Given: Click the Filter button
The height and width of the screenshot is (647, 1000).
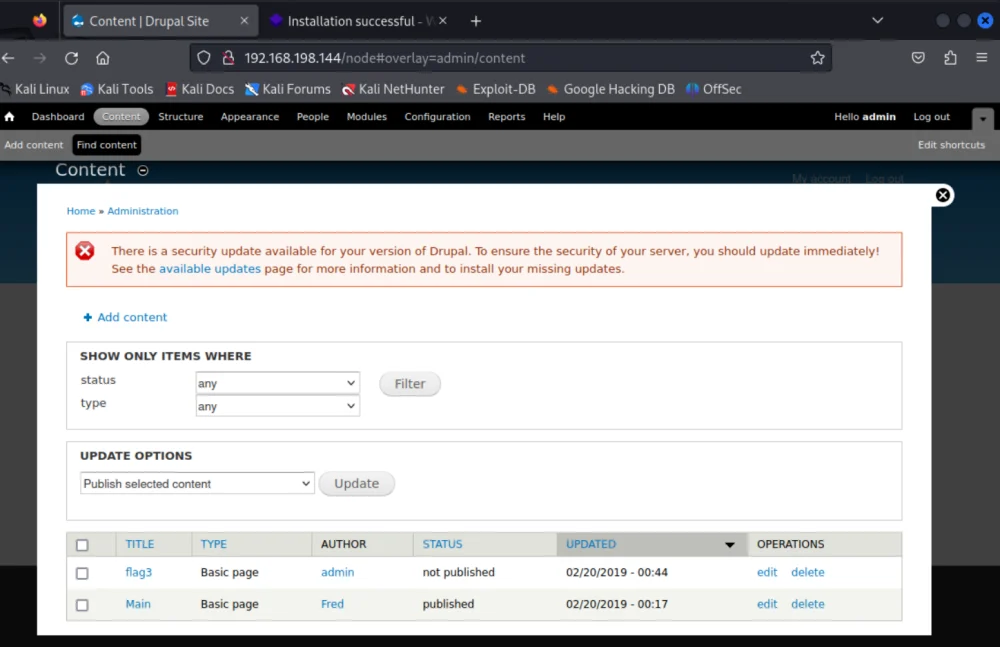Looking at the screenshot, I should 409,383.
